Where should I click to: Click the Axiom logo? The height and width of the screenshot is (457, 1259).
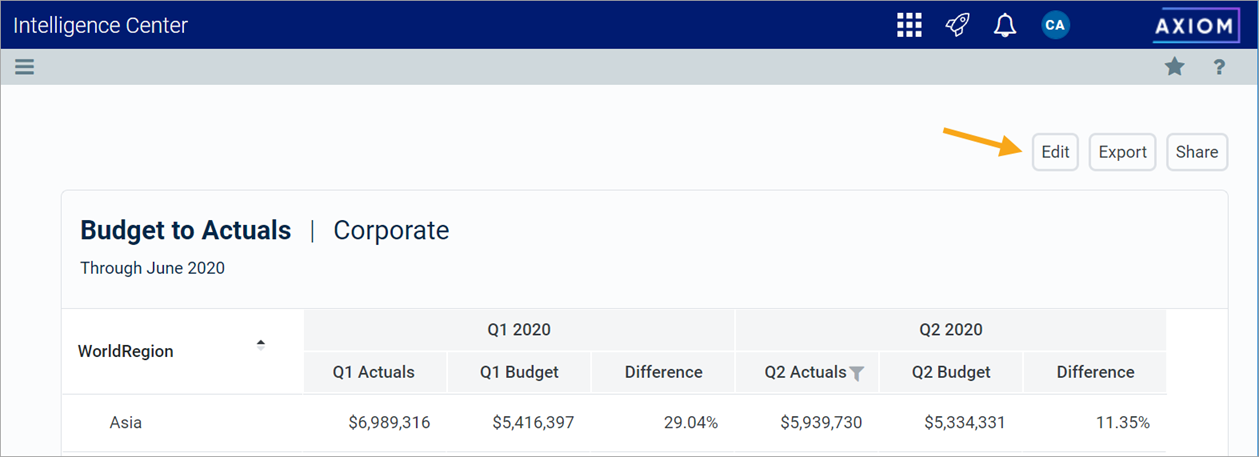tap(1194, 26)
